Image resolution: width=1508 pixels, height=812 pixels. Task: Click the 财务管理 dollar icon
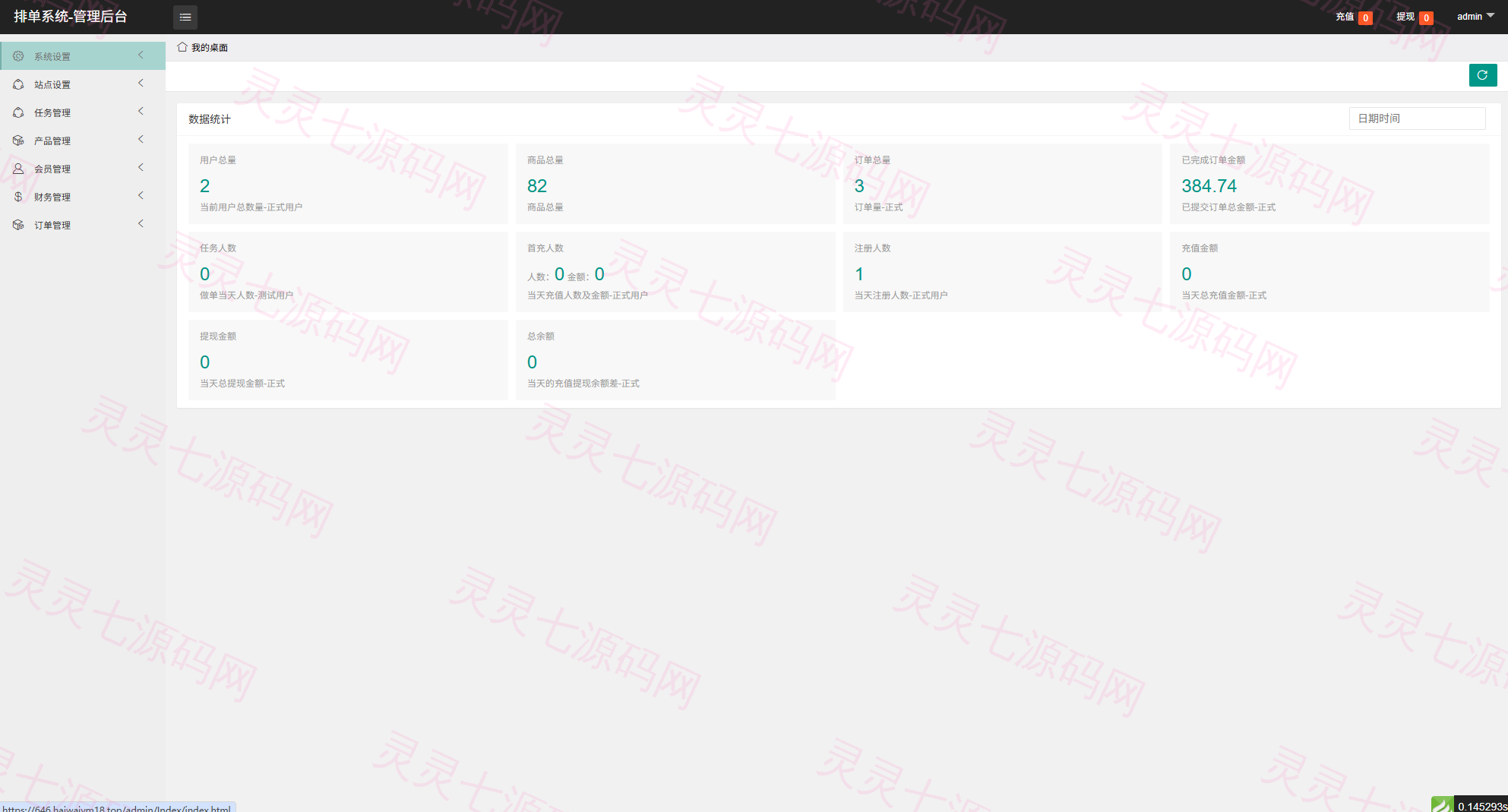(18, 197)
